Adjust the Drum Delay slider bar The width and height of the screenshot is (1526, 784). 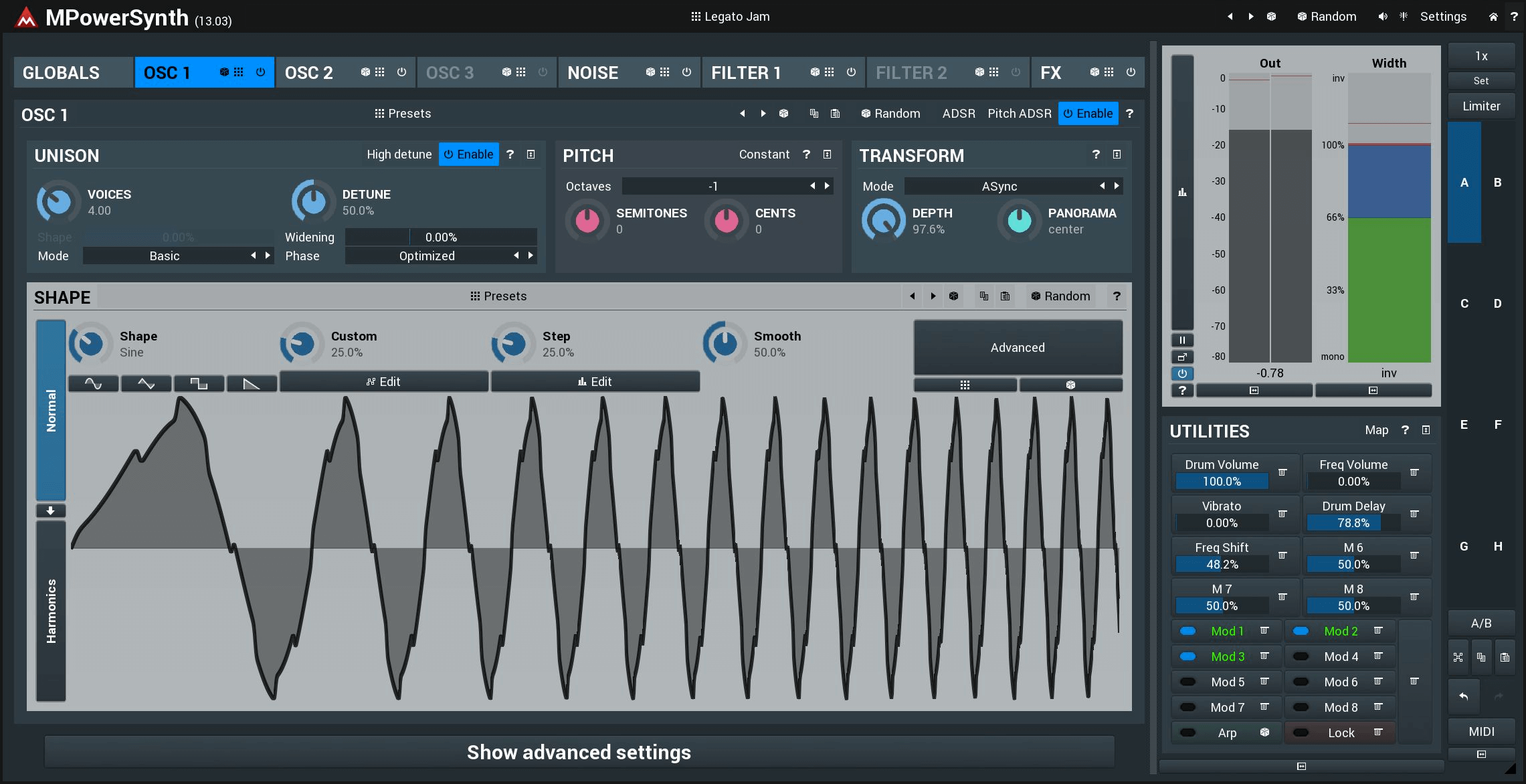click(1353, 523)
